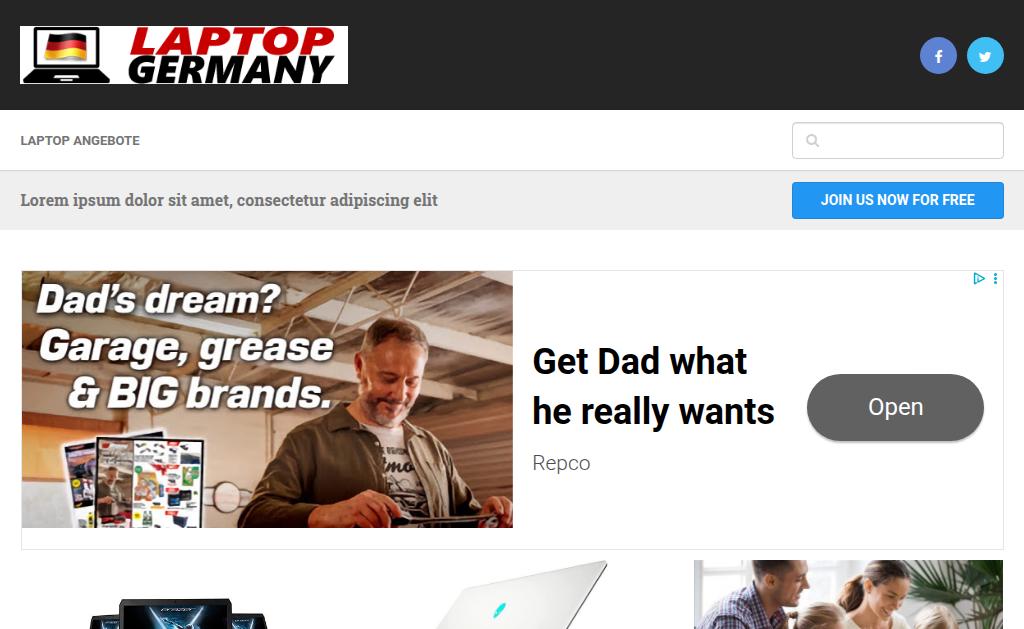Click the Dad's dream garage ad image
The height and width of the screenshot is (629, 1024).
(267, 399)
